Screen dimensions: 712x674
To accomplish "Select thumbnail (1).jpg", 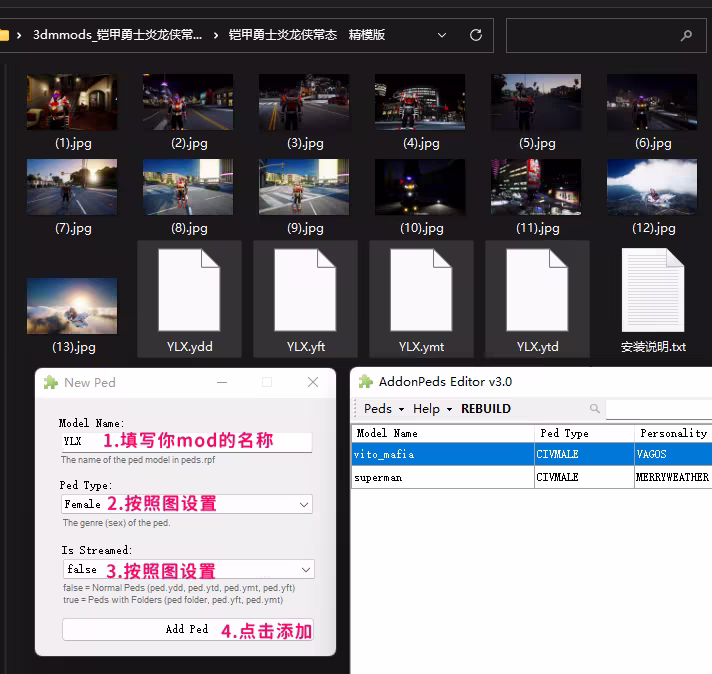I will (x=72, y=102).
